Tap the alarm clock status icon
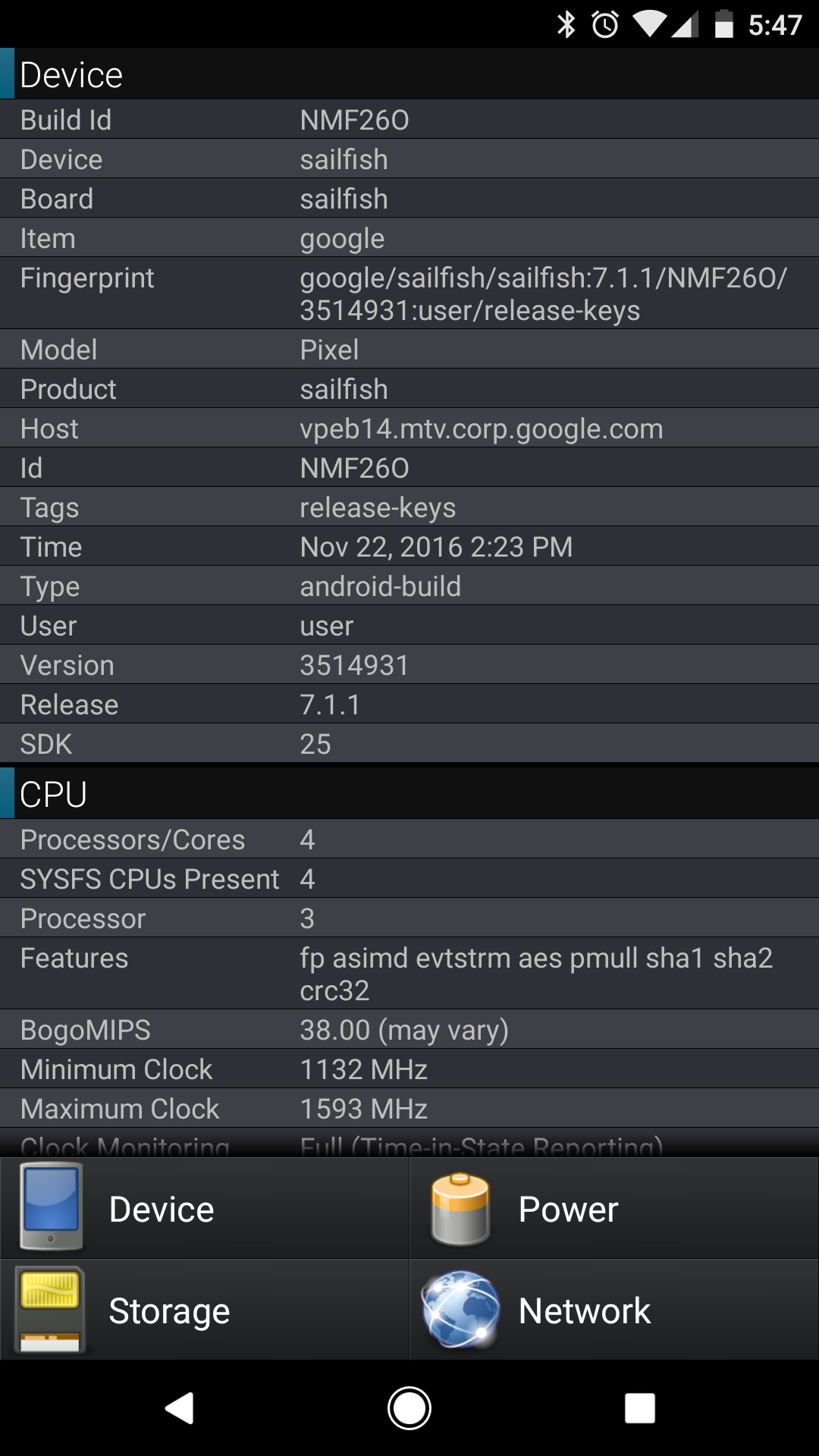819x1456 pixels. pyautogui.click(x=605, y=24)
